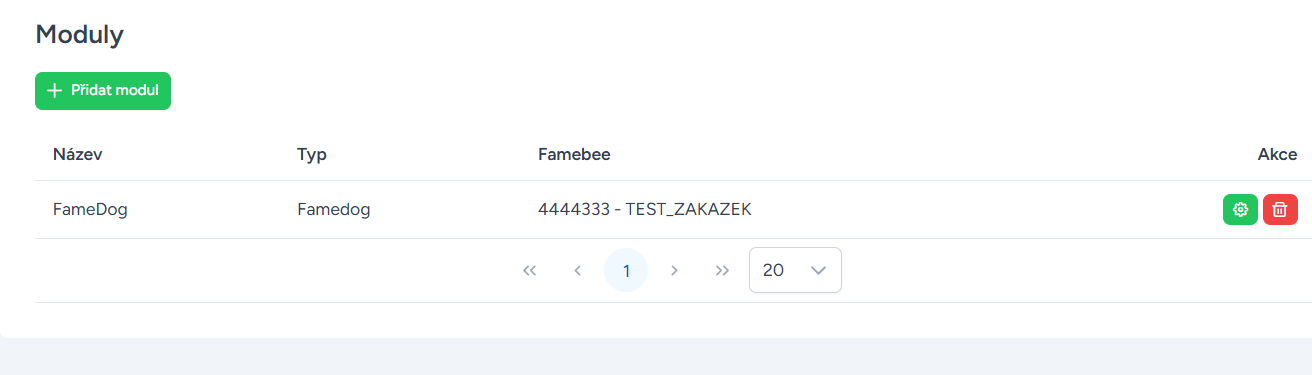Click the plus icon in Přidat modul
Viewport: 1312px width, 375px height.
(x=55, y=90)
